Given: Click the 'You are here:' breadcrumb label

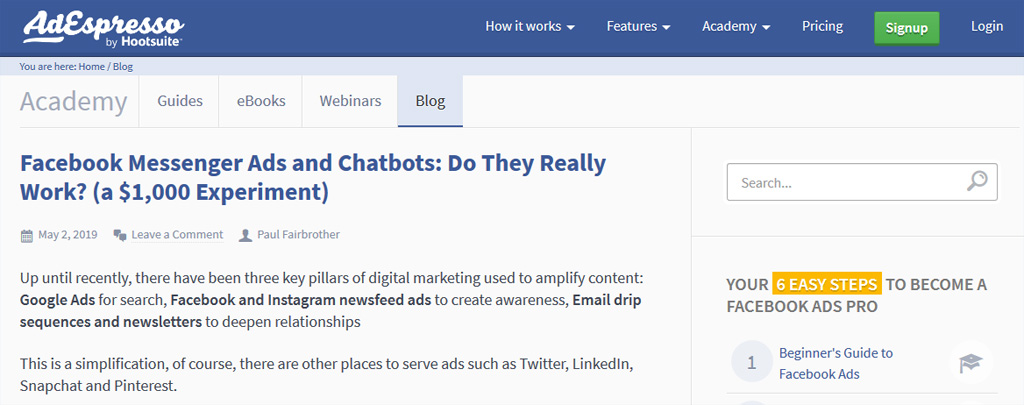Looking at the screenshot, I should pos(48,67).
